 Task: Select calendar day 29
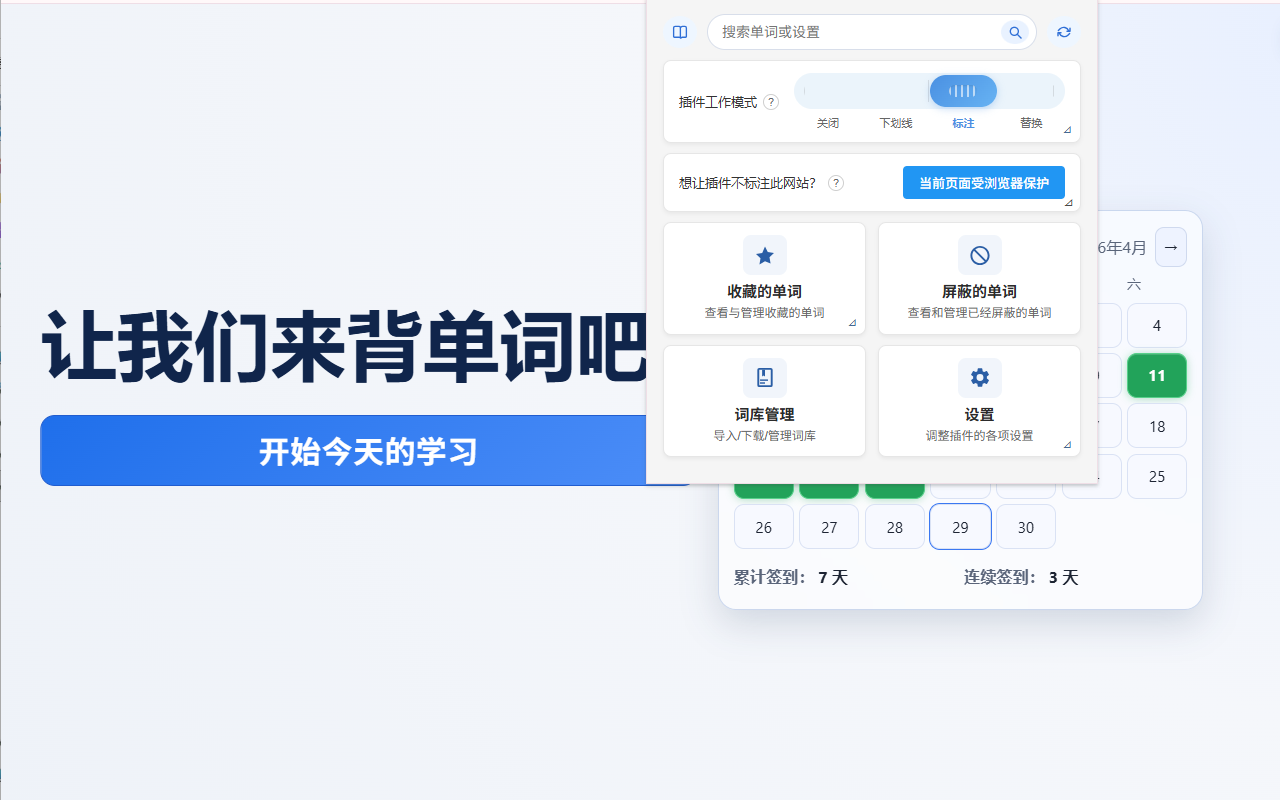[961, 527]
